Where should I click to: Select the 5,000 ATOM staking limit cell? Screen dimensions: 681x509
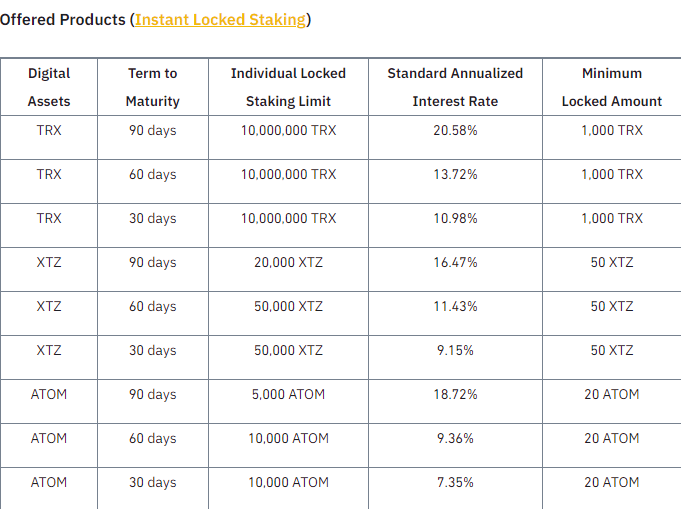tap(288, 394)
